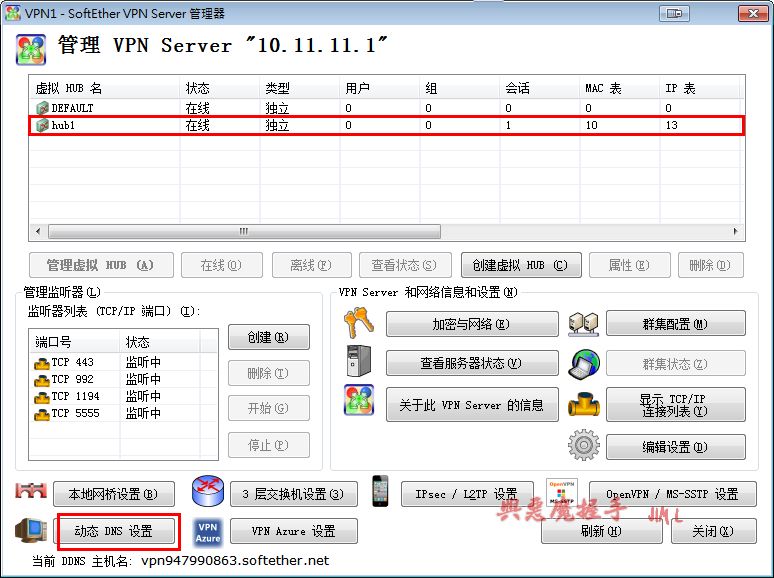This screenshot has width=774, height=578.
Task: Open 动态 DNS 设置
Action: point(115,531)
